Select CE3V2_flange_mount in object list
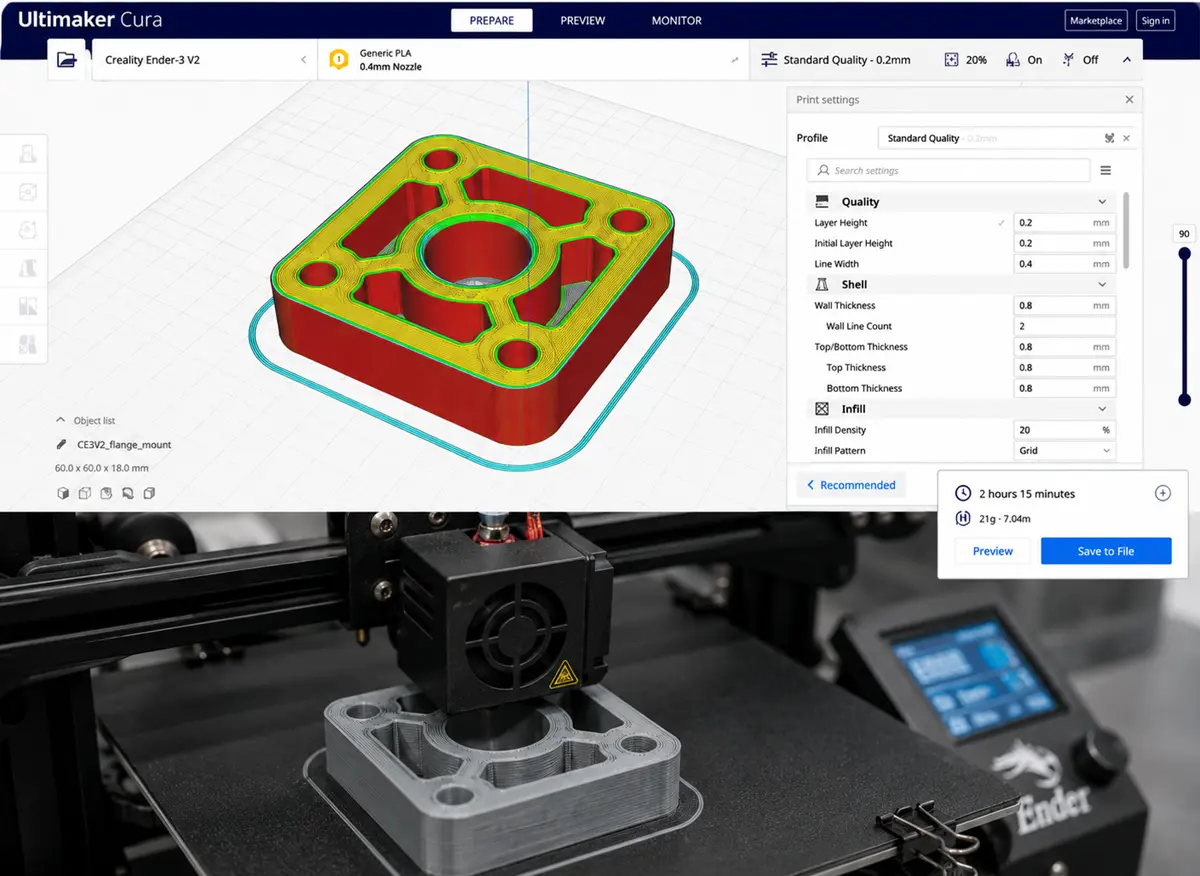The height and width of the screenshot is (876, 1200). (124, 445)
